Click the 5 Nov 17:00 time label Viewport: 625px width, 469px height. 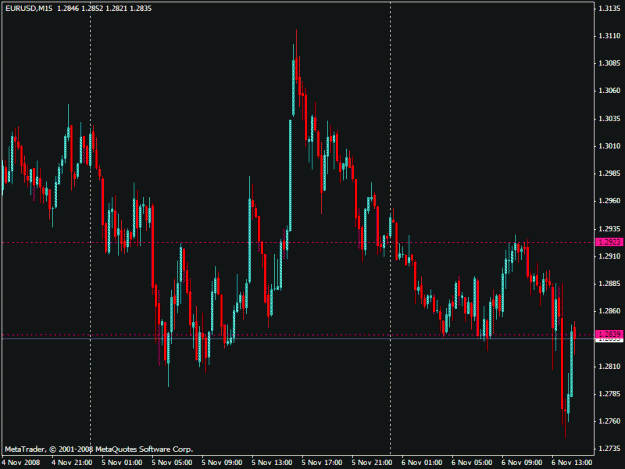tap(322, 463)
